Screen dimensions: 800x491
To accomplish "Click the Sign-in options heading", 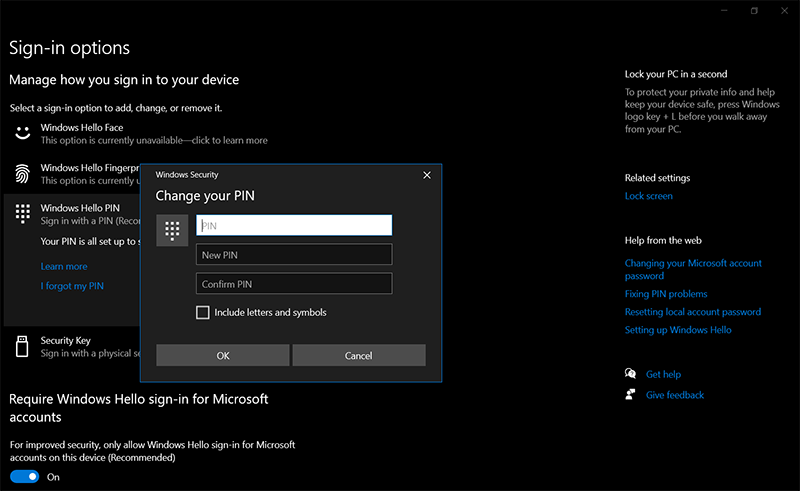I will click(x=69, y=48).
